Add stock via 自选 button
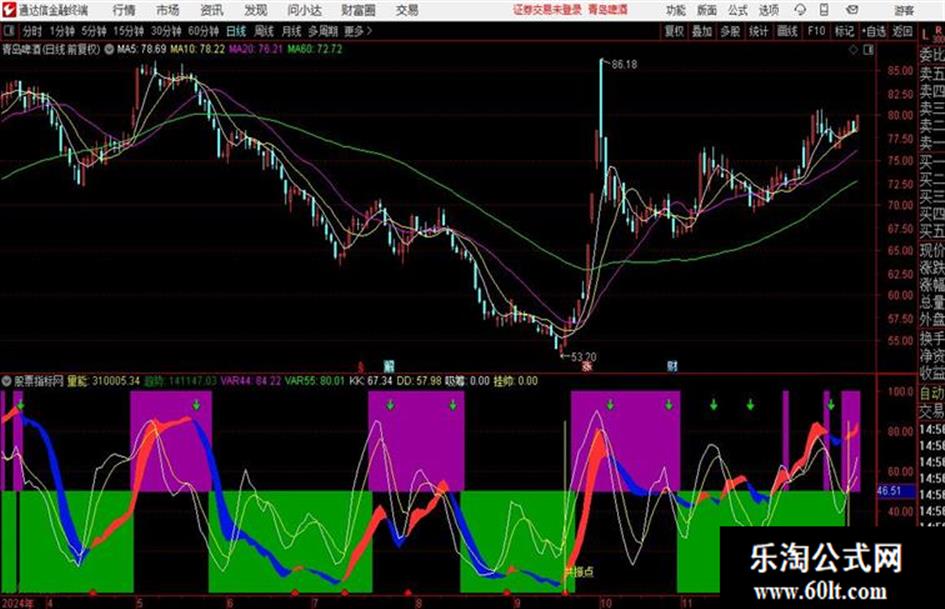 pos(873,31)
